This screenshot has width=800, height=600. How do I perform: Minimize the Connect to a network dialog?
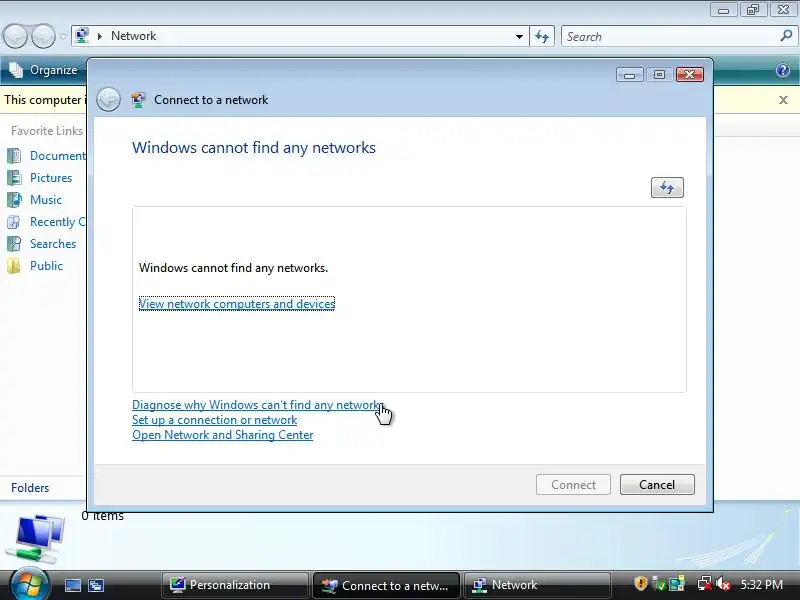(x=629, y=75)
